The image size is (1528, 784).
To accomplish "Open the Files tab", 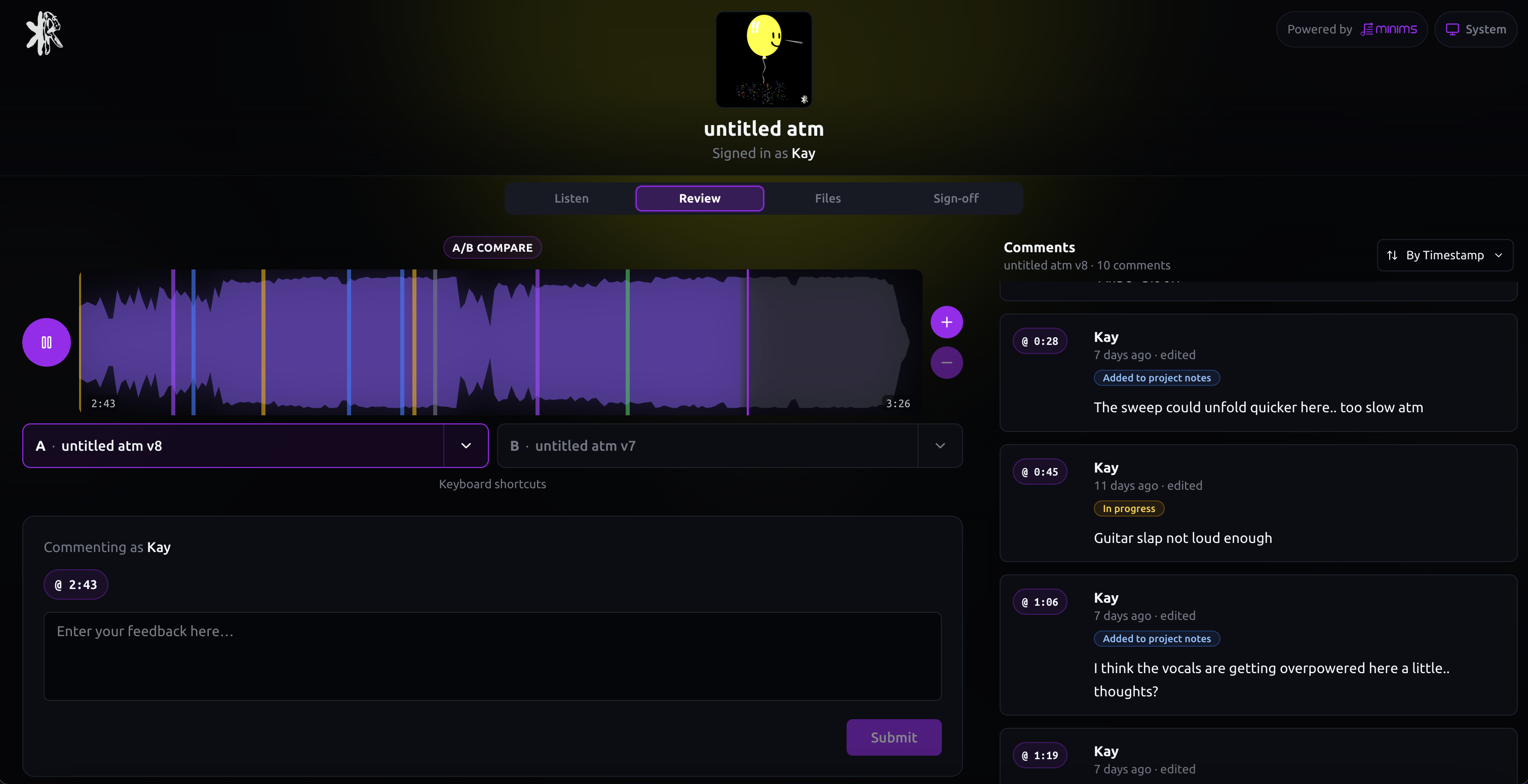I will 828,198.
